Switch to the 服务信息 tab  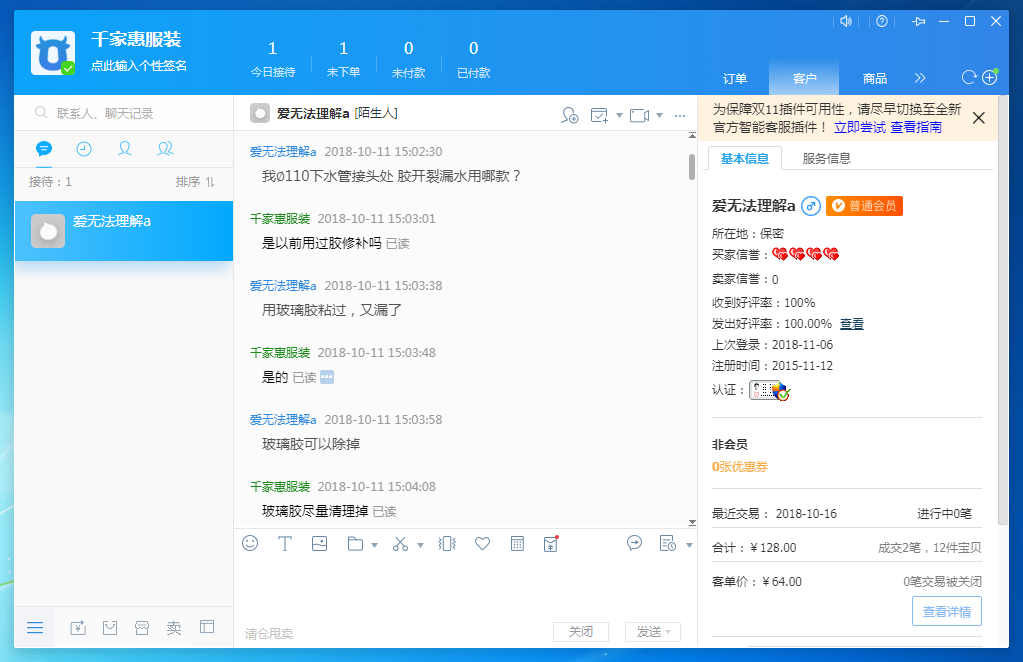[x=827, y=158]
